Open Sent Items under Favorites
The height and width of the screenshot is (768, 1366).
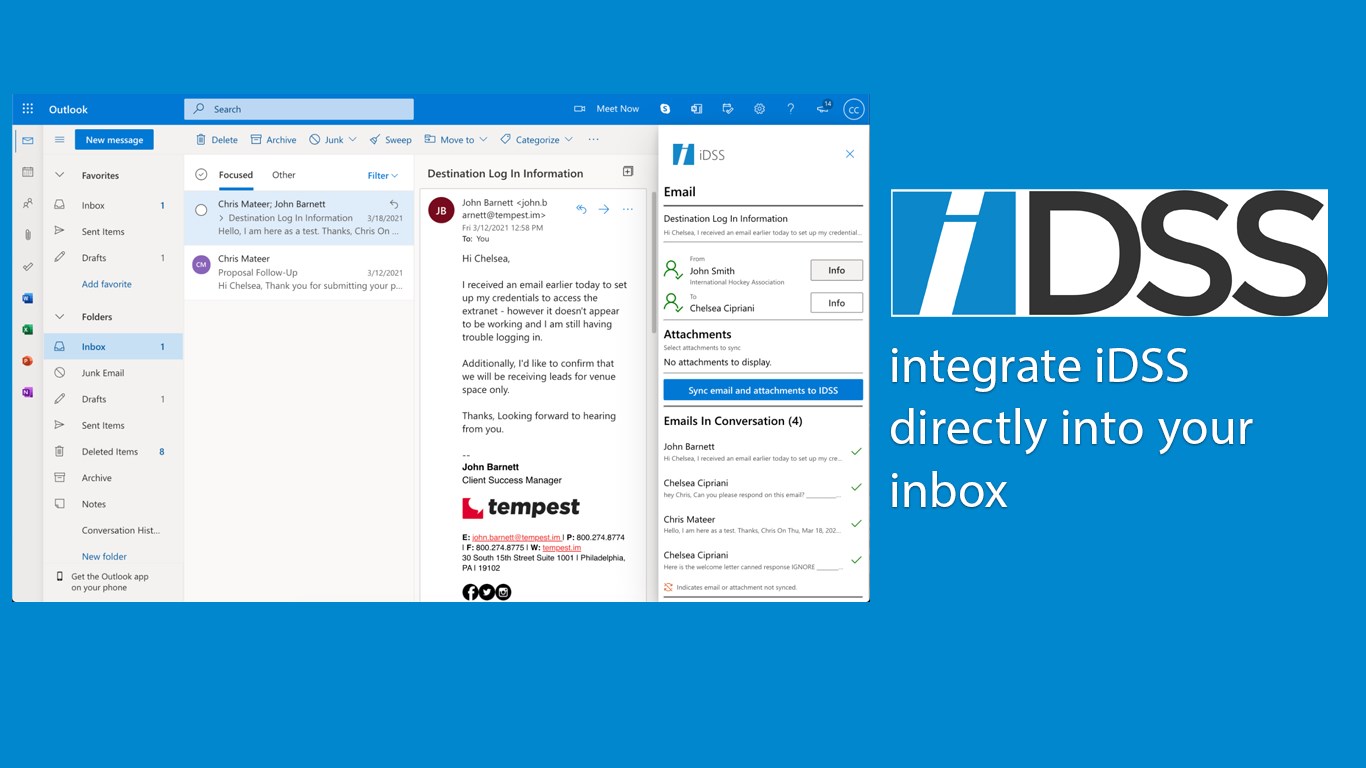(x=113, y=232)
